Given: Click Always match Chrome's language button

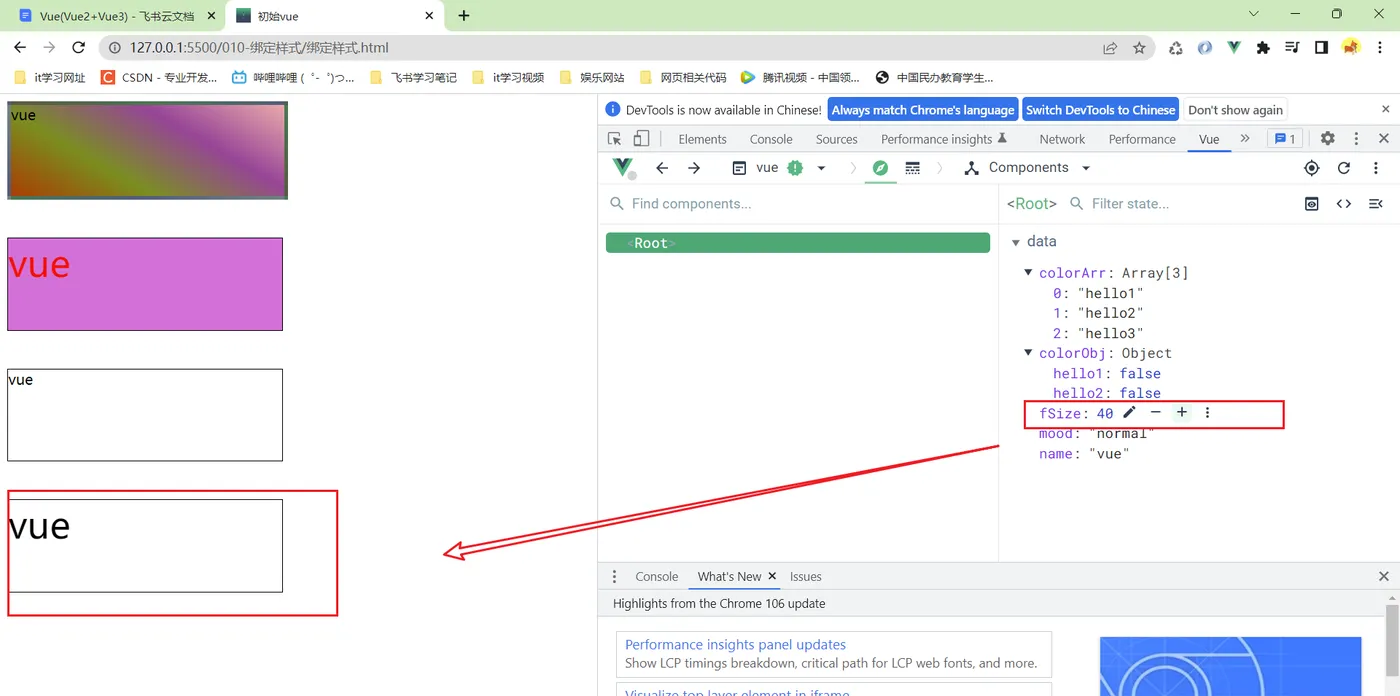Looking at the screenshot, I should (923, 110).
